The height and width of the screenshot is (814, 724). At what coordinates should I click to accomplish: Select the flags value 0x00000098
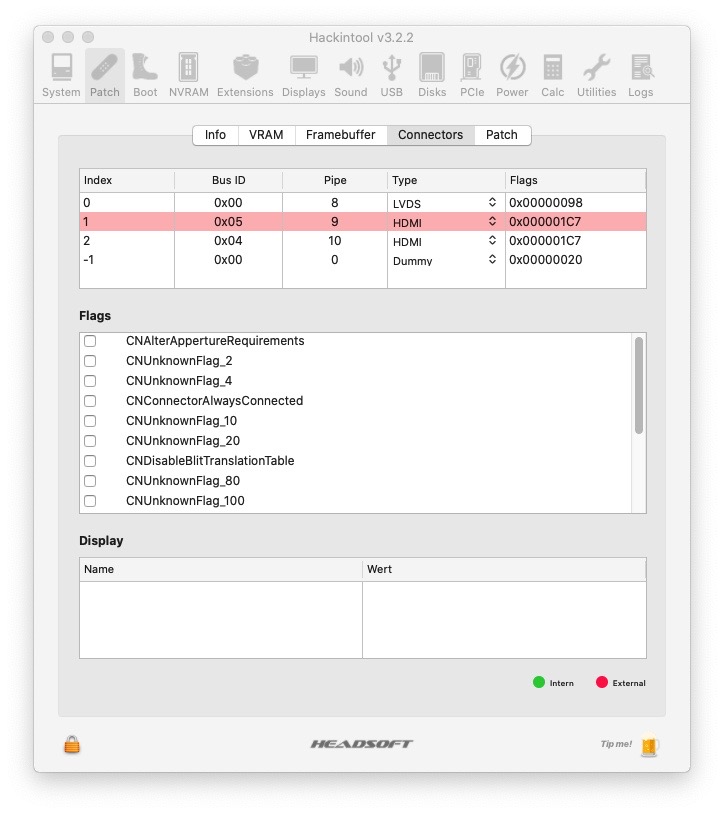pyautogui.click(x=546, y=202)
